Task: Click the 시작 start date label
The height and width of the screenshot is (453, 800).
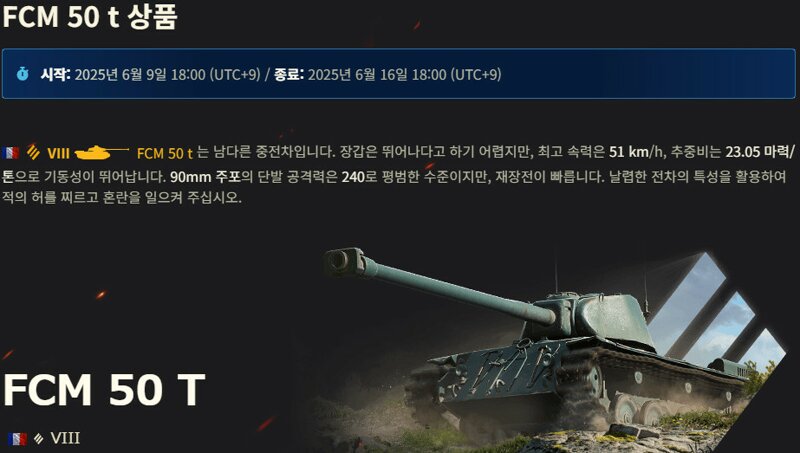Action: (x=55, y=74)
